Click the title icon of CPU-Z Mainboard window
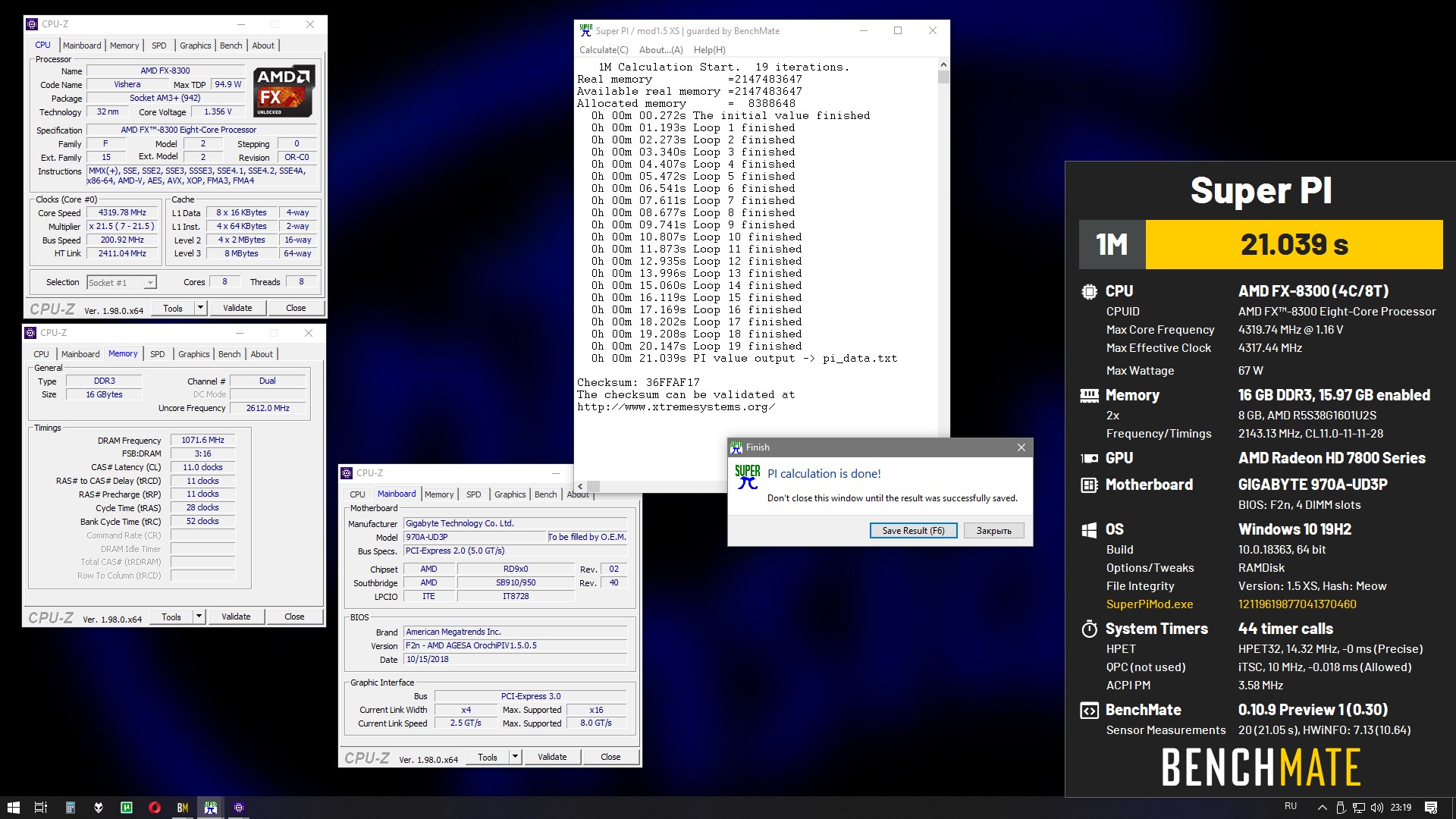Image resolution: width=1456 pixels, height=819 pixels. pos(347,473)
